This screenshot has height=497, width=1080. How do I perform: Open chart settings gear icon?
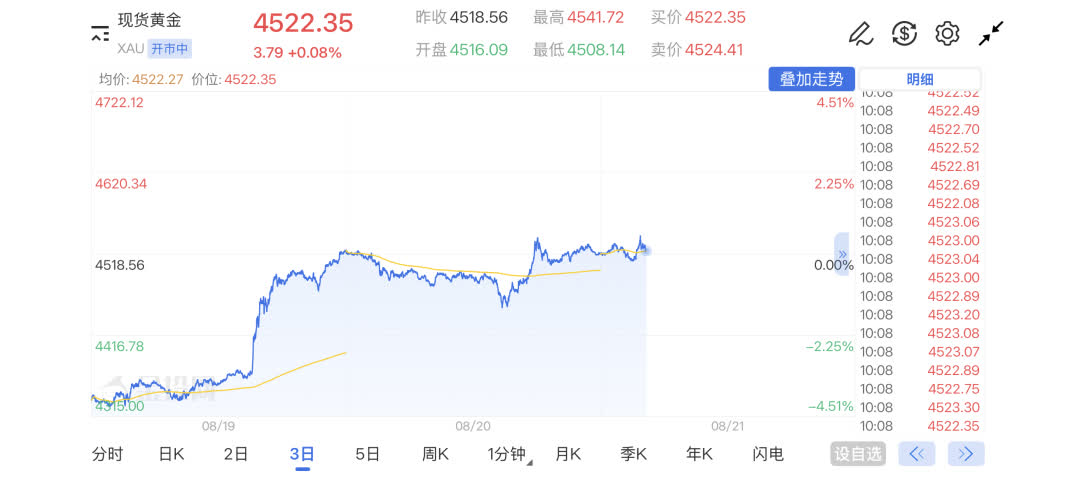[947, 33]
